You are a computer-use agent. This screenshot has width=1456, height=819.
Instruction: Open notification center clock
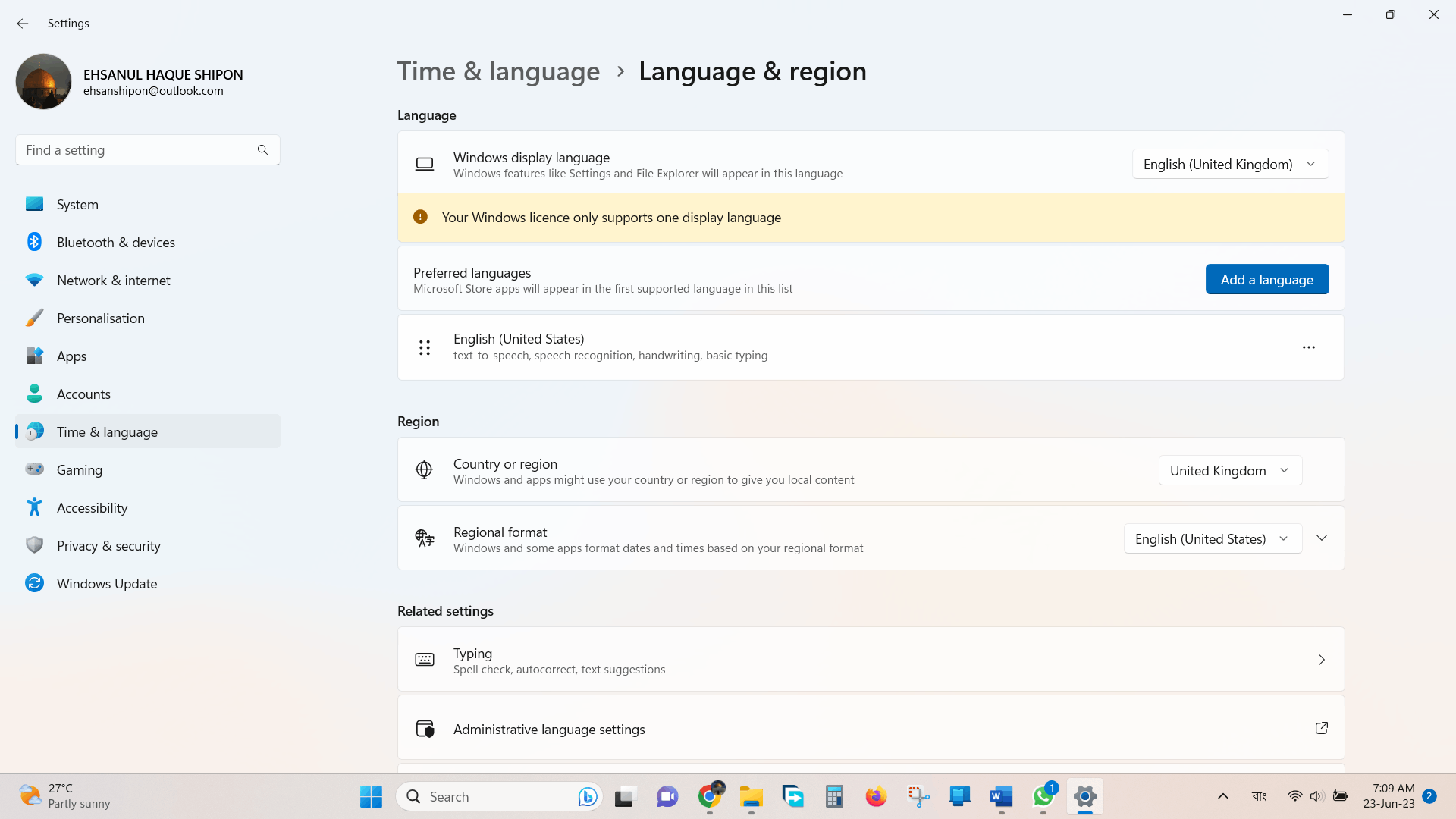pos(1389,796)
